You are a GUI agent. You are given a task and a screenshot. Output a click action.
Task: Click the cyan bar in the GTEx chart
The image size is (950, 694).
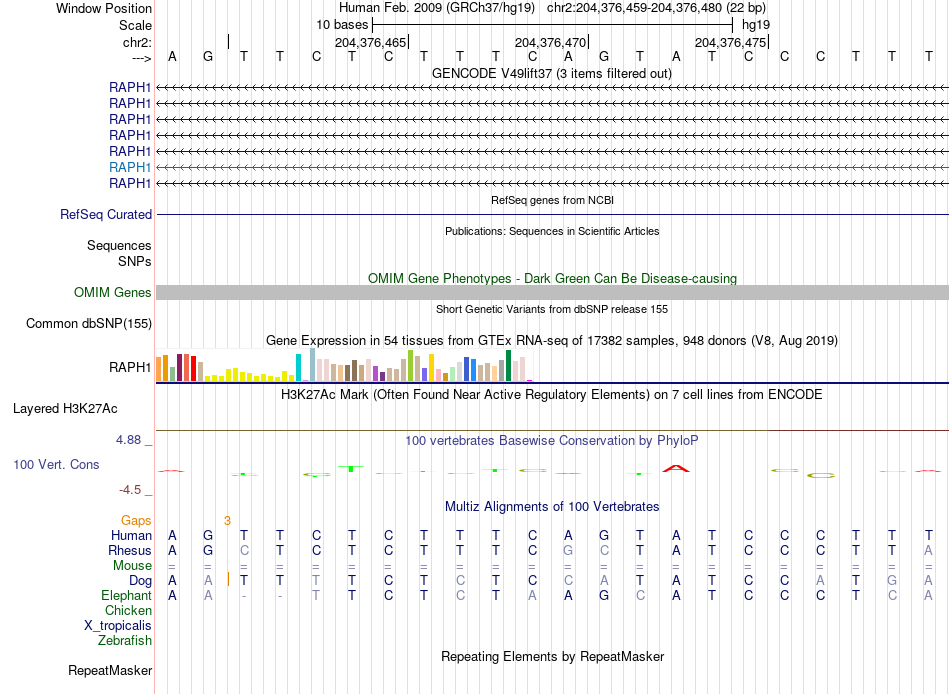[x=299, y=367]
